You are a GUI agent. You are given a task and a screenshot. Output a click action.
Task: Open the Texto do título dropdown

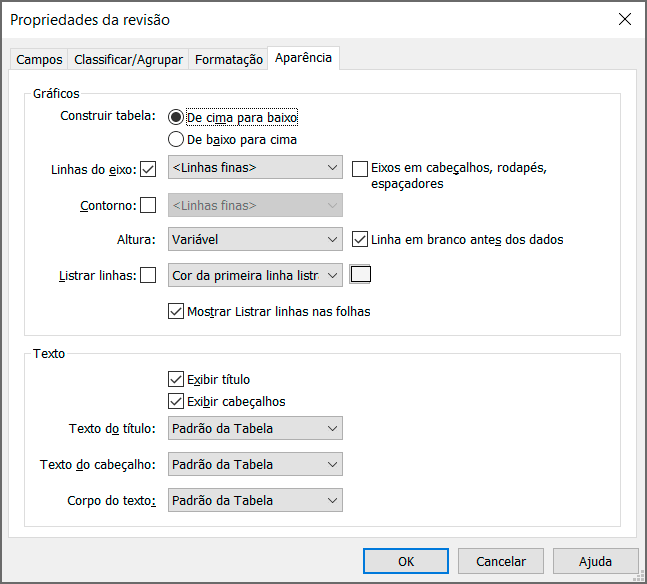coord(256,429)
